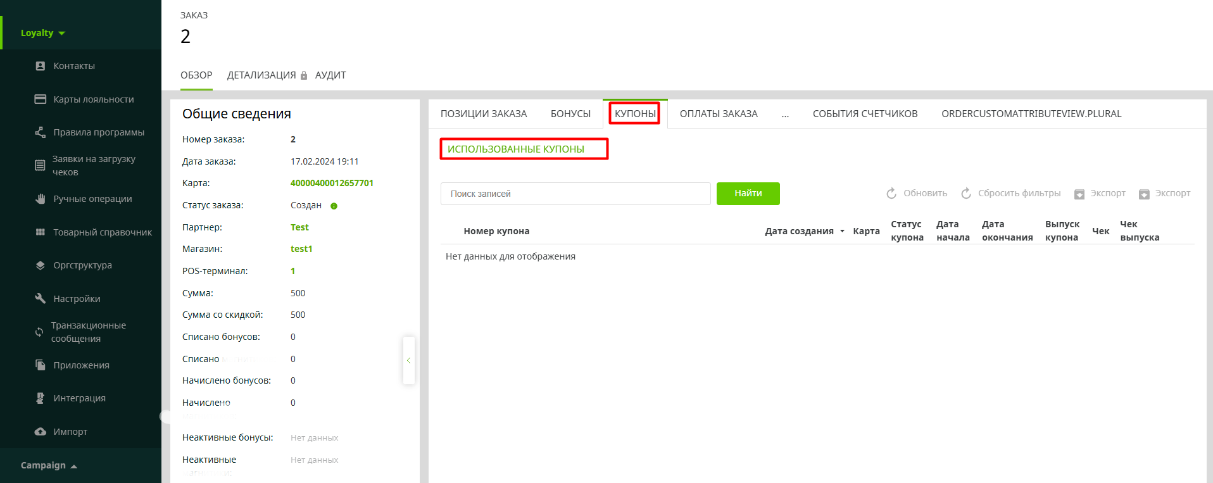Open loyalty card number 40000400012657701 link
Viewport: 1213px width, 483px height.
click(x=331, y=183)
